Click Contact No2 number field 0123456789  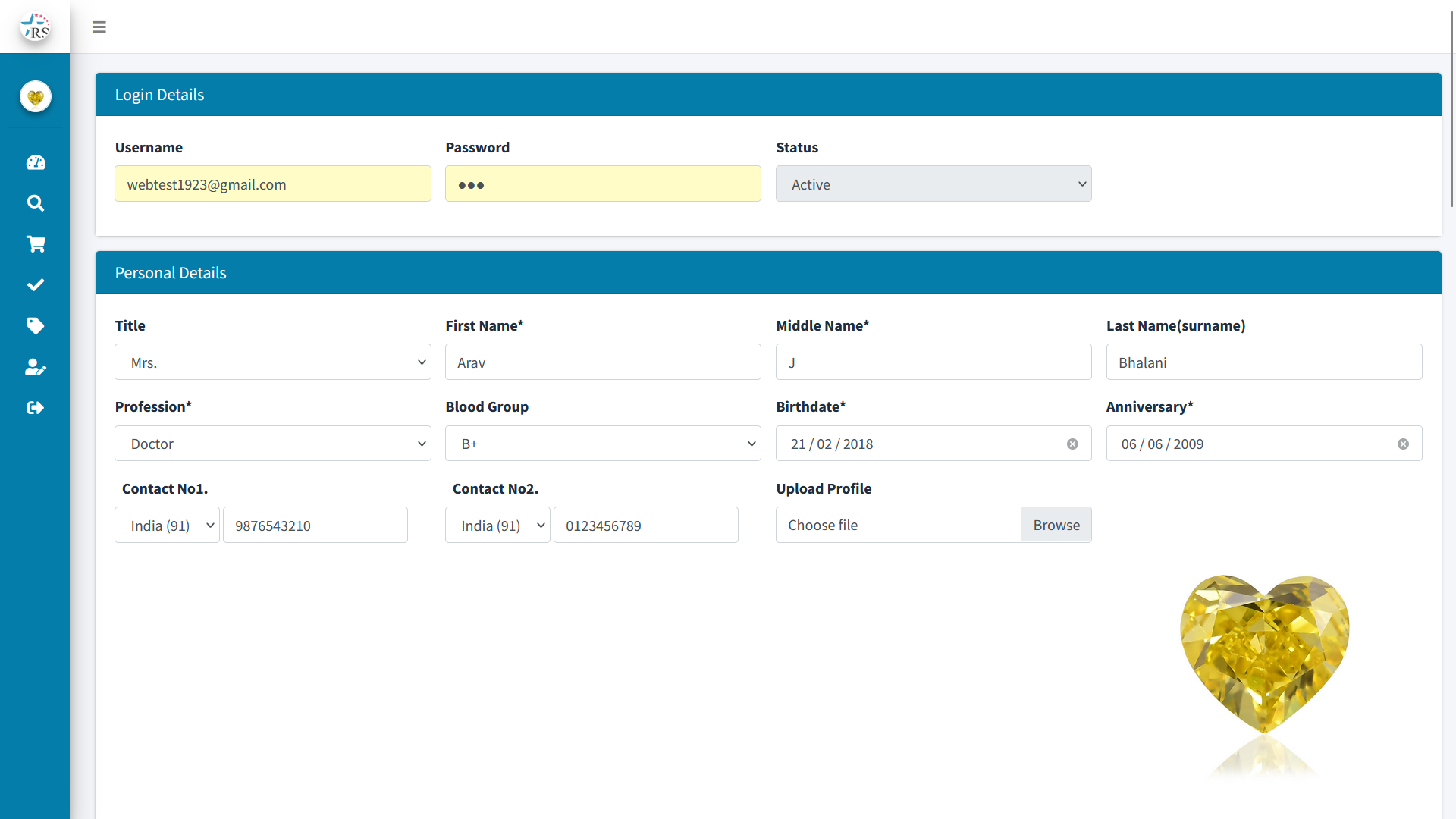pyautogui.click(x=646, y=526)
